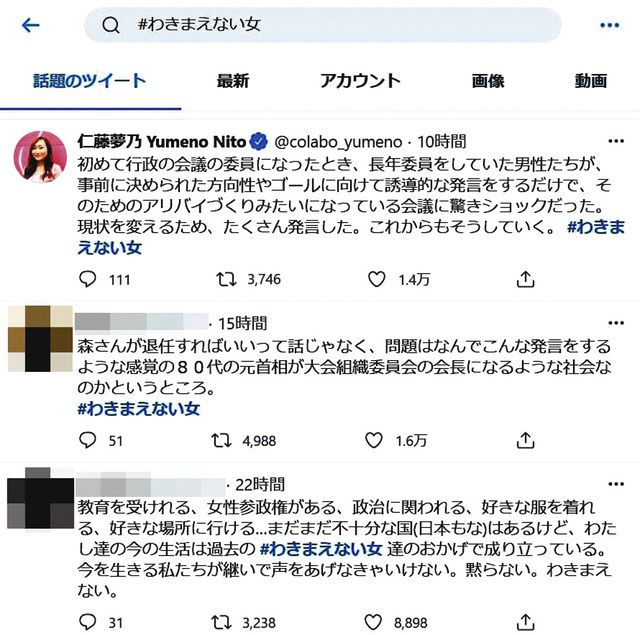This screenshot has width=640, height=635.
Task: Reply to Yumeno Nito's tweet
Action: point(87,279)
